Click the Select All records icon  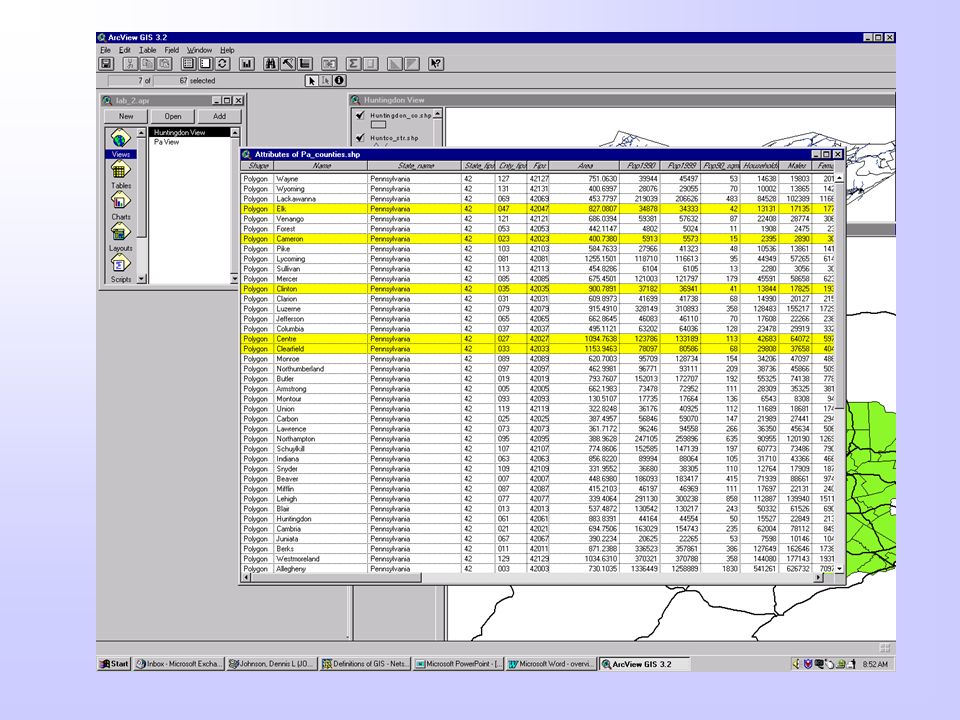tap(189, 64)
